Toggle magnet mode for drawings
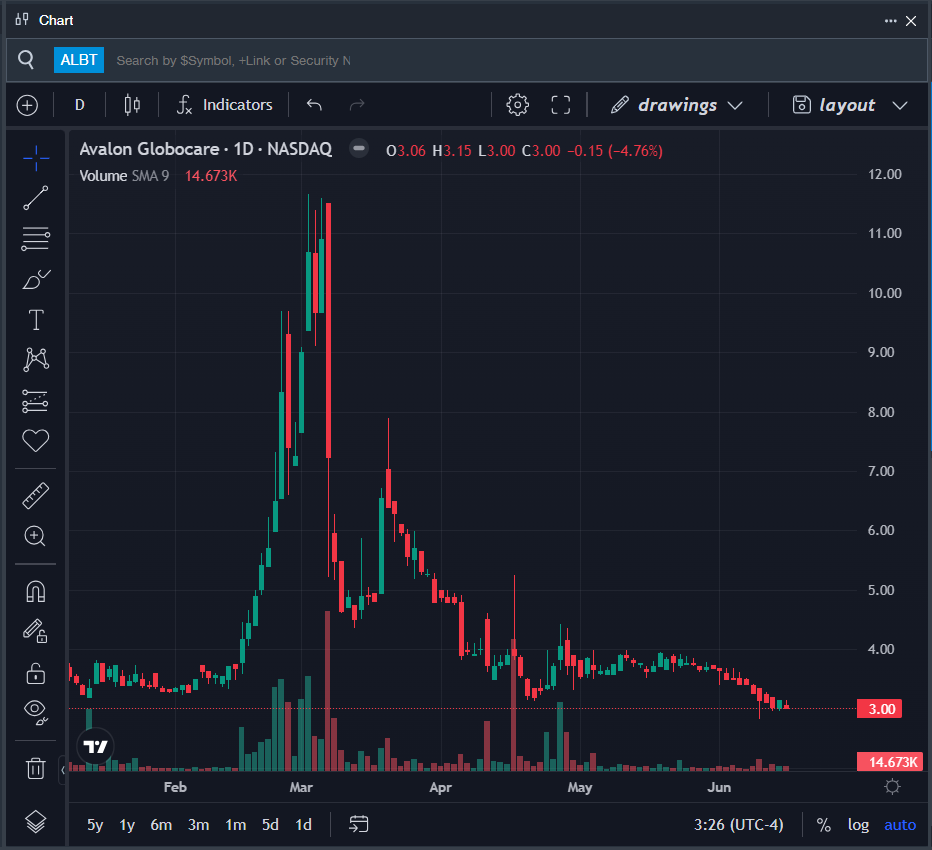Viewport: 932px width, 850px height. (x=36, y=591)
